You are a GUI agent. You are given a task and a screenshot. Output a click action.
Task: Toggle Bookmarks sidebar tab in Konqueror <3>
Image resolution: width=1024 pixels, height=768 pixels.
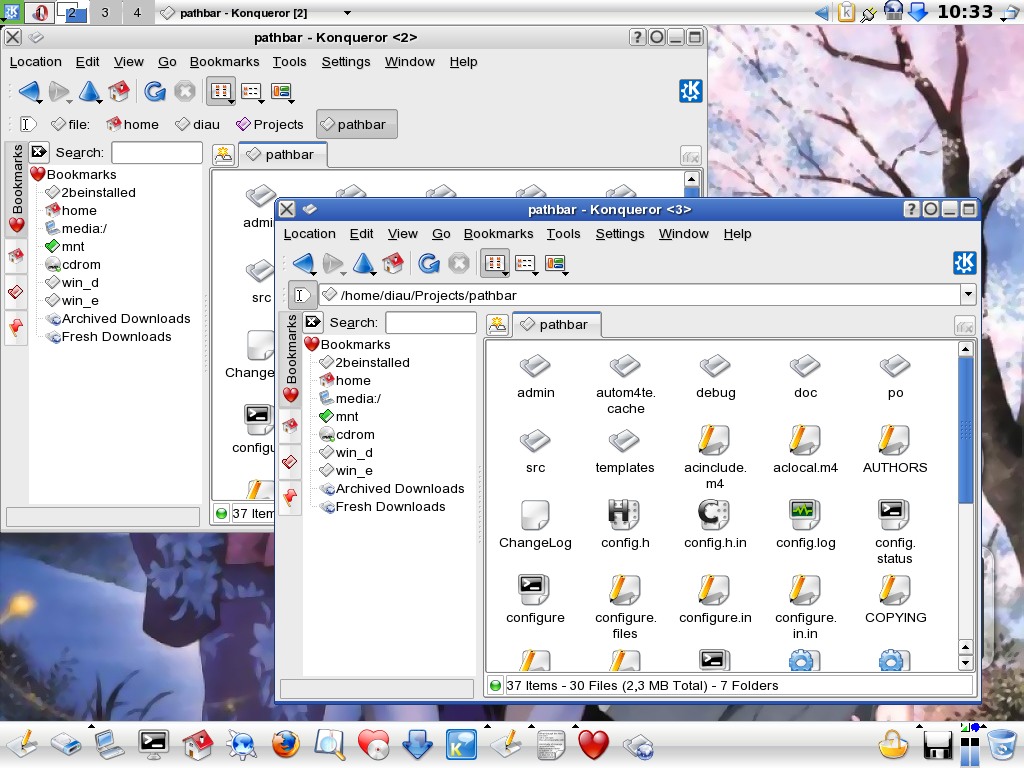(291, 358)
